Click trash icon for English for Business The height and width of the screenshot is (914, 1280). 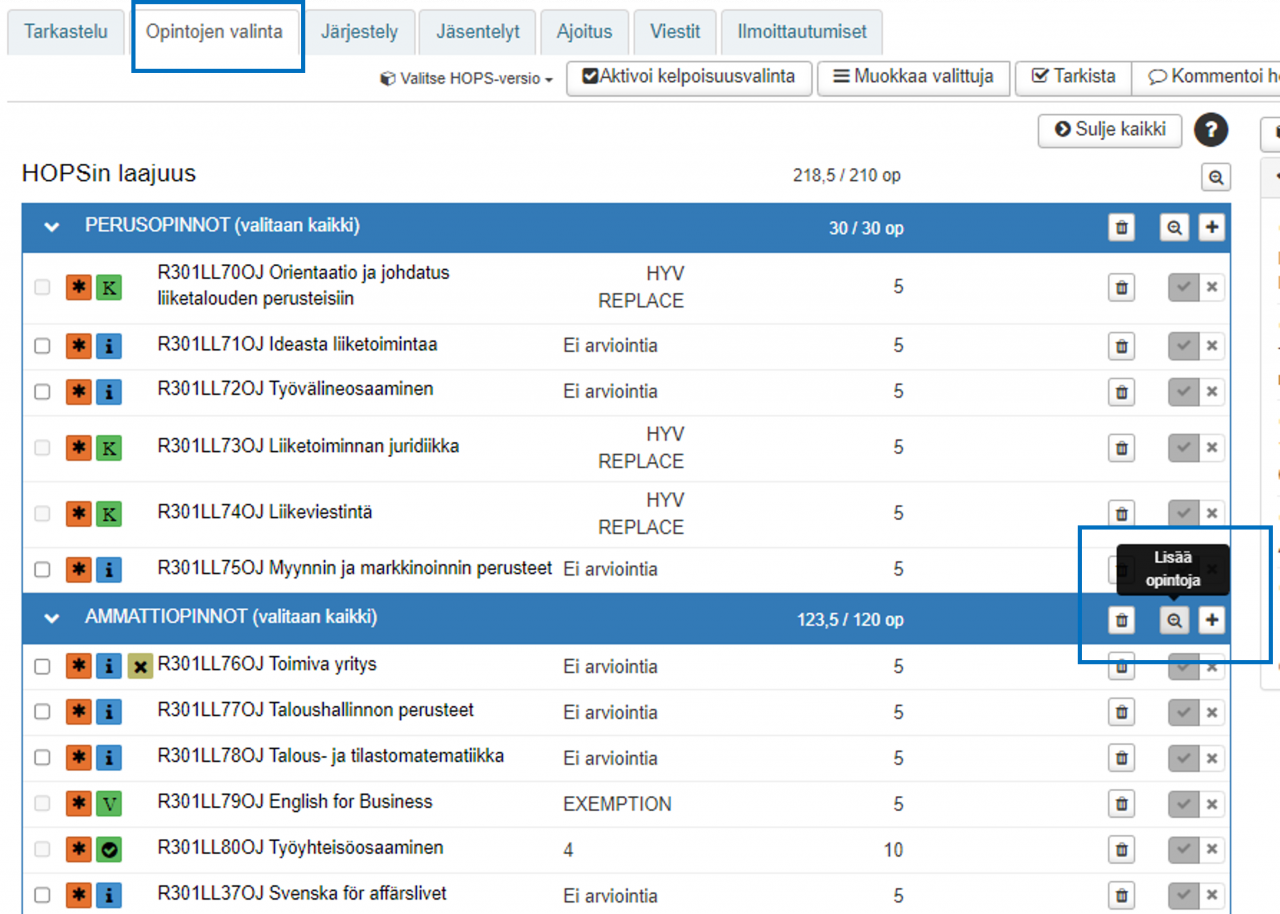click(x=1122, y=804)
